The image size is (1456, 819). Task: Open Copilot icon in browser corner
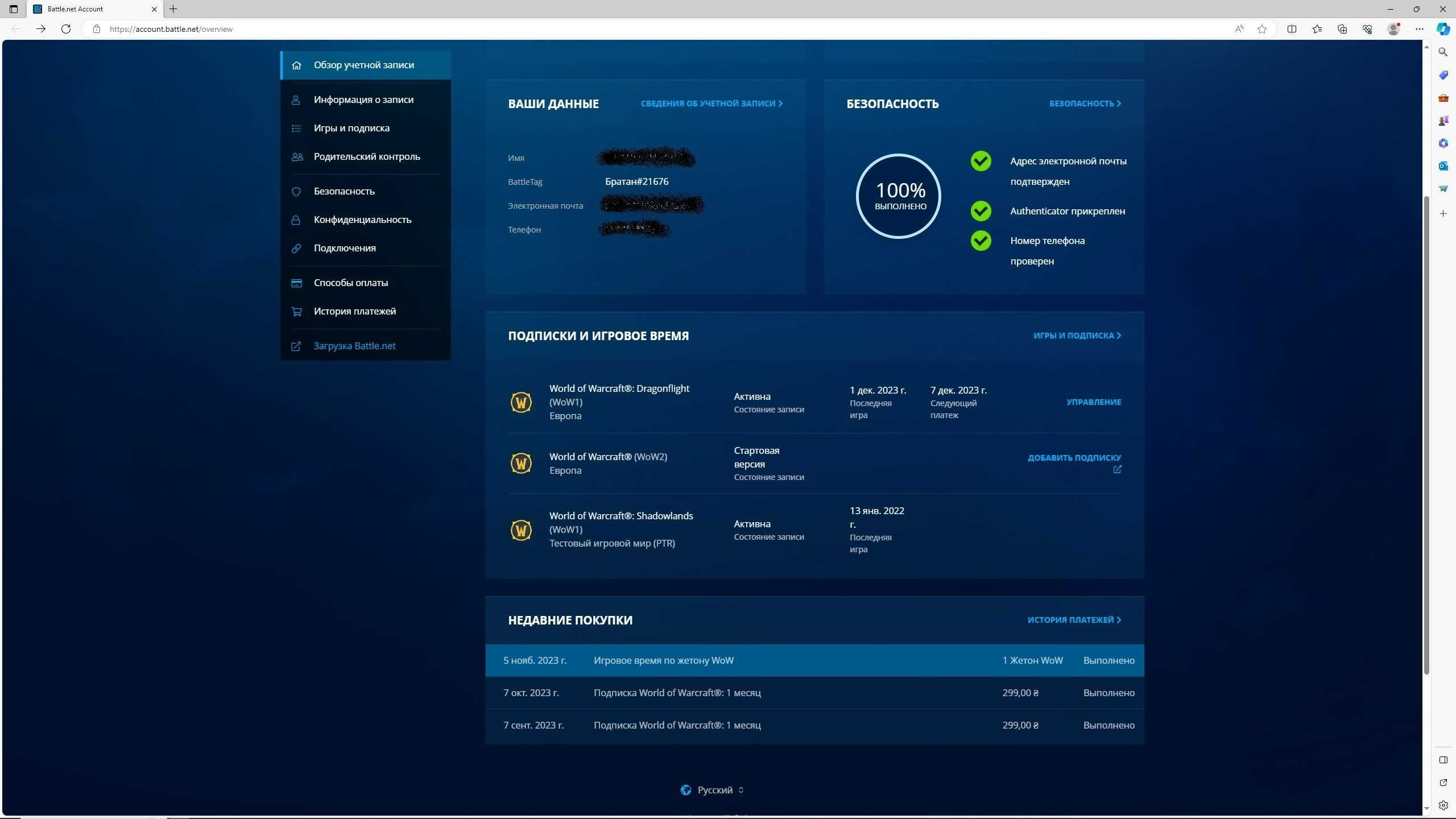tap(1443, 29)
